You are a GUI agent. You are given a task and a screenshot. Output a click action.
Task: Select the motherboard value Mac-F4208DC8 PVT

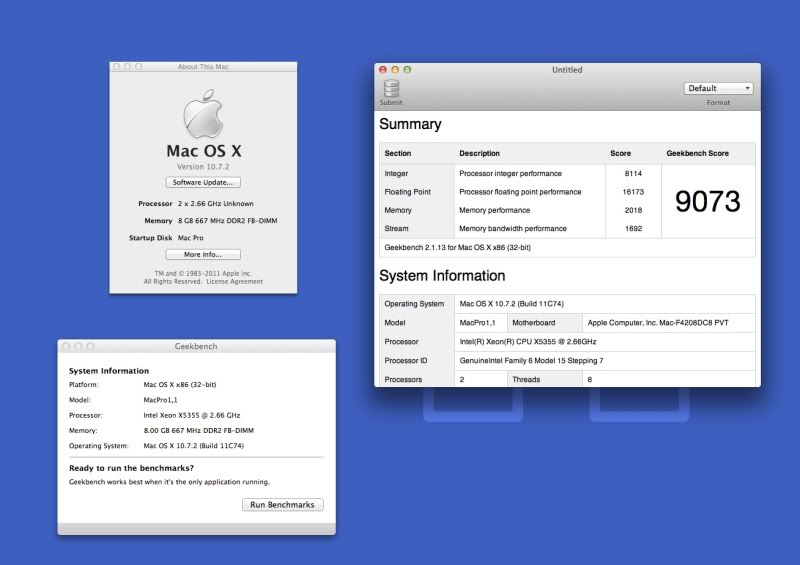(658, 323)
